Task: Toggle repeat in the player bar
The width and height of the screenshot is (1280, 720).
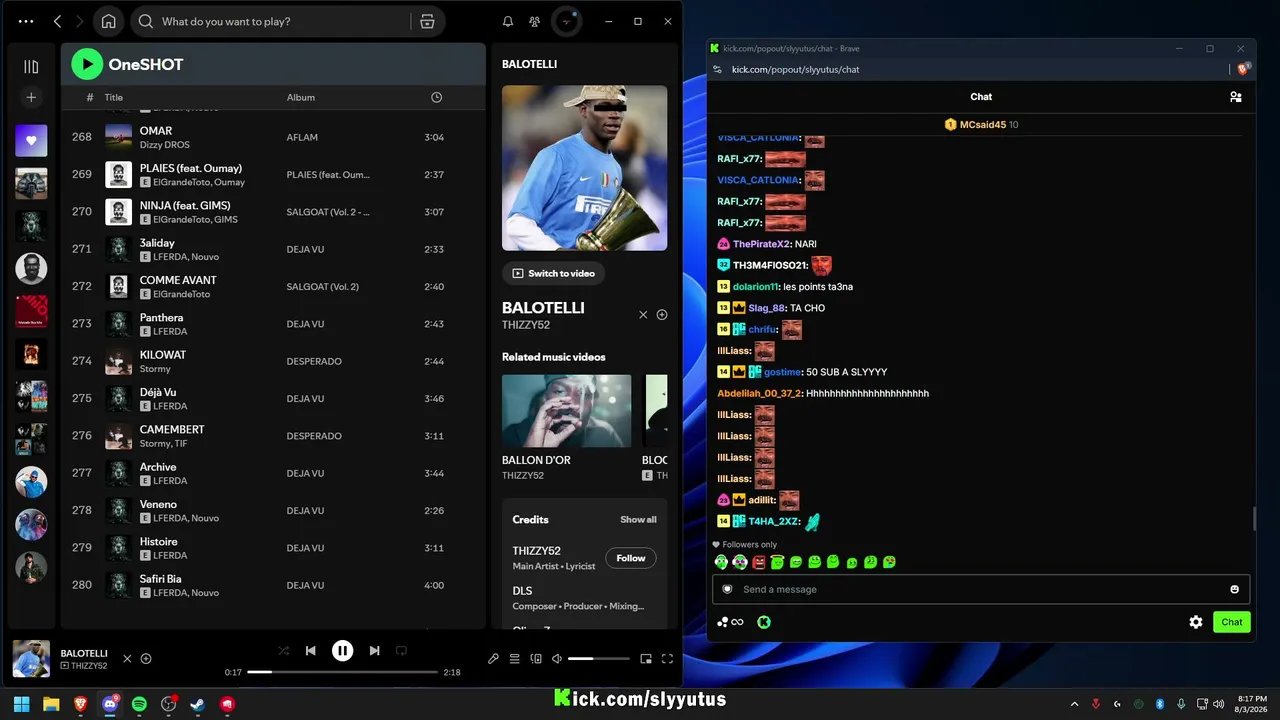Action: point(401,651)
